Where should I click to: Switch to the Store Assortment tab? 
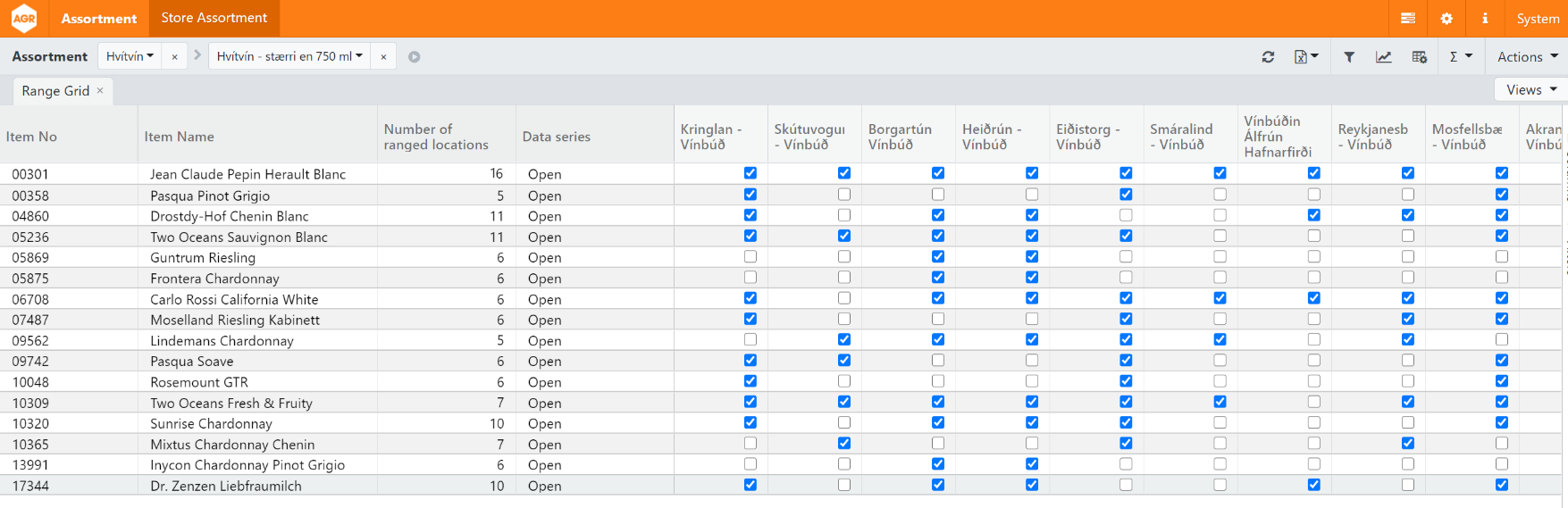[x=214, y=18]
